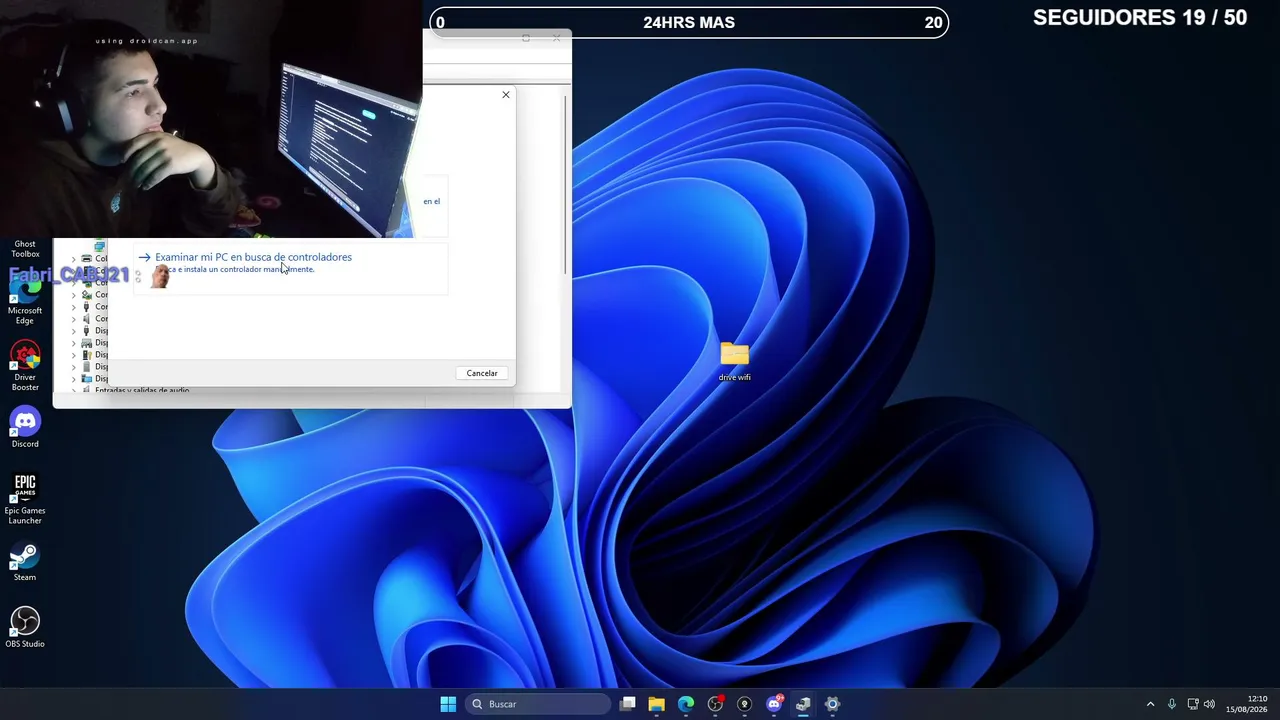Image resolution: width=1280 pixels, height=720 pixels.
Task: Click the Cancelar button in driver dialog
Action: point(482,373)
